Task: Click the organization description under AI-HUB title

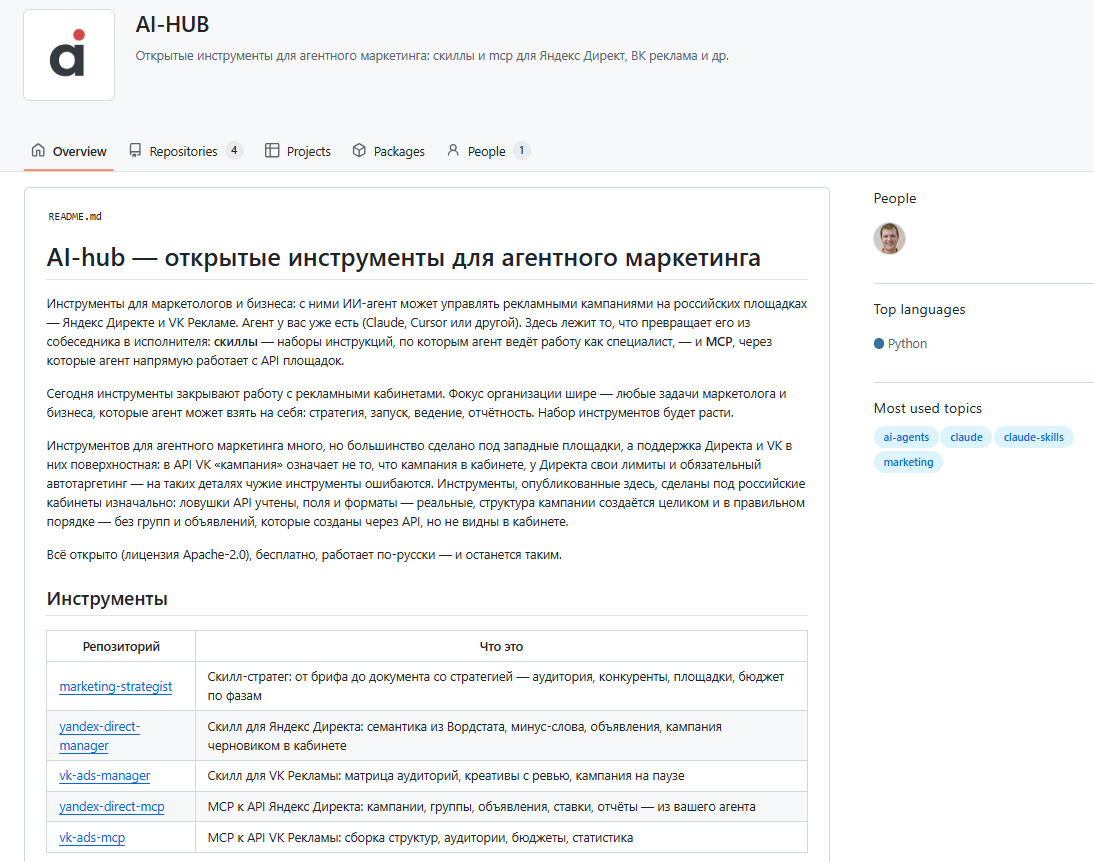Action: tap(432, 56)
